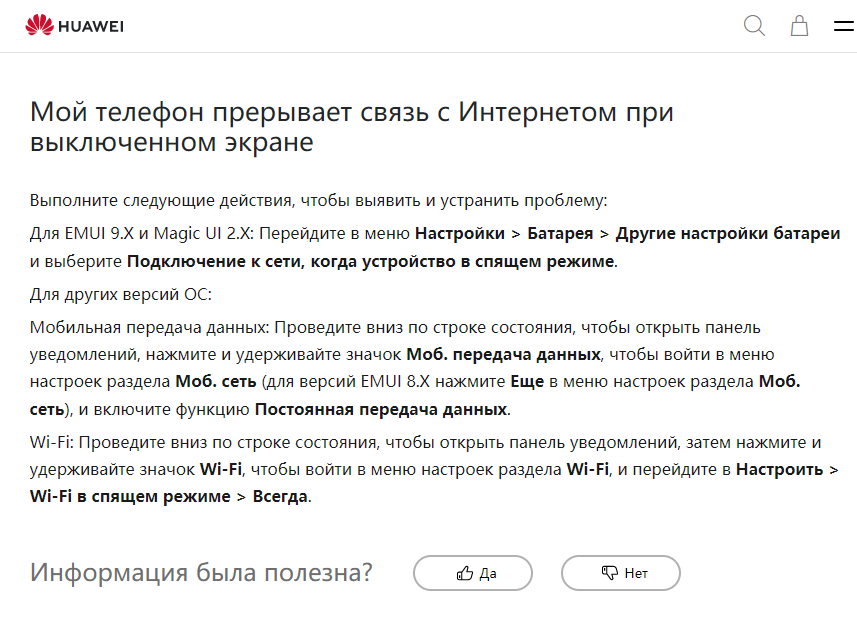Click the thumbs-up icon
Image resolution: width=857 pixels, height=633 pixels.
[465, 573]
